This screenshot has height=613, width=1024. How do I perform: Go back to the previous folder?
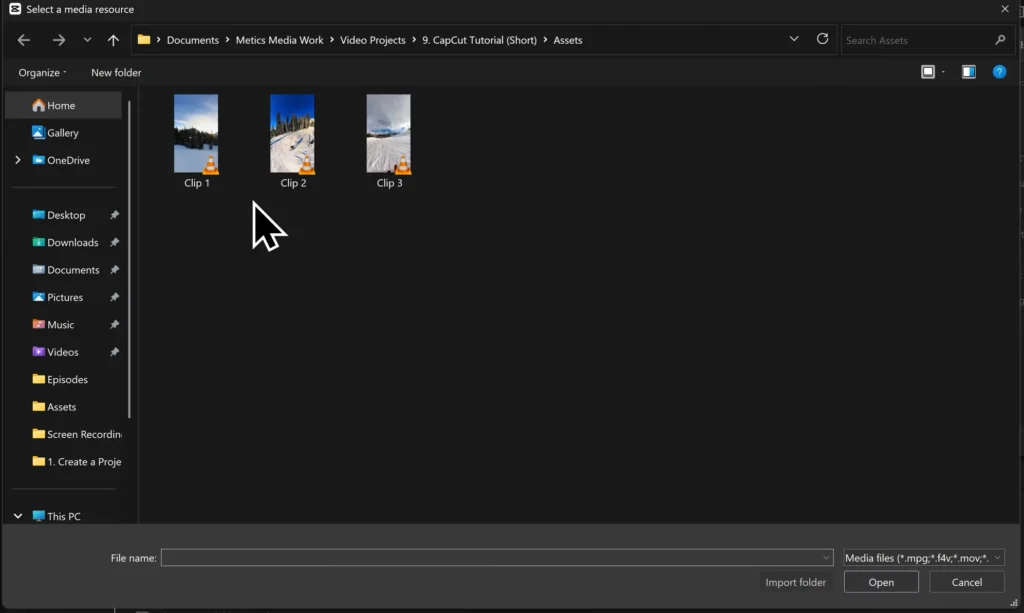coord(24,40)
